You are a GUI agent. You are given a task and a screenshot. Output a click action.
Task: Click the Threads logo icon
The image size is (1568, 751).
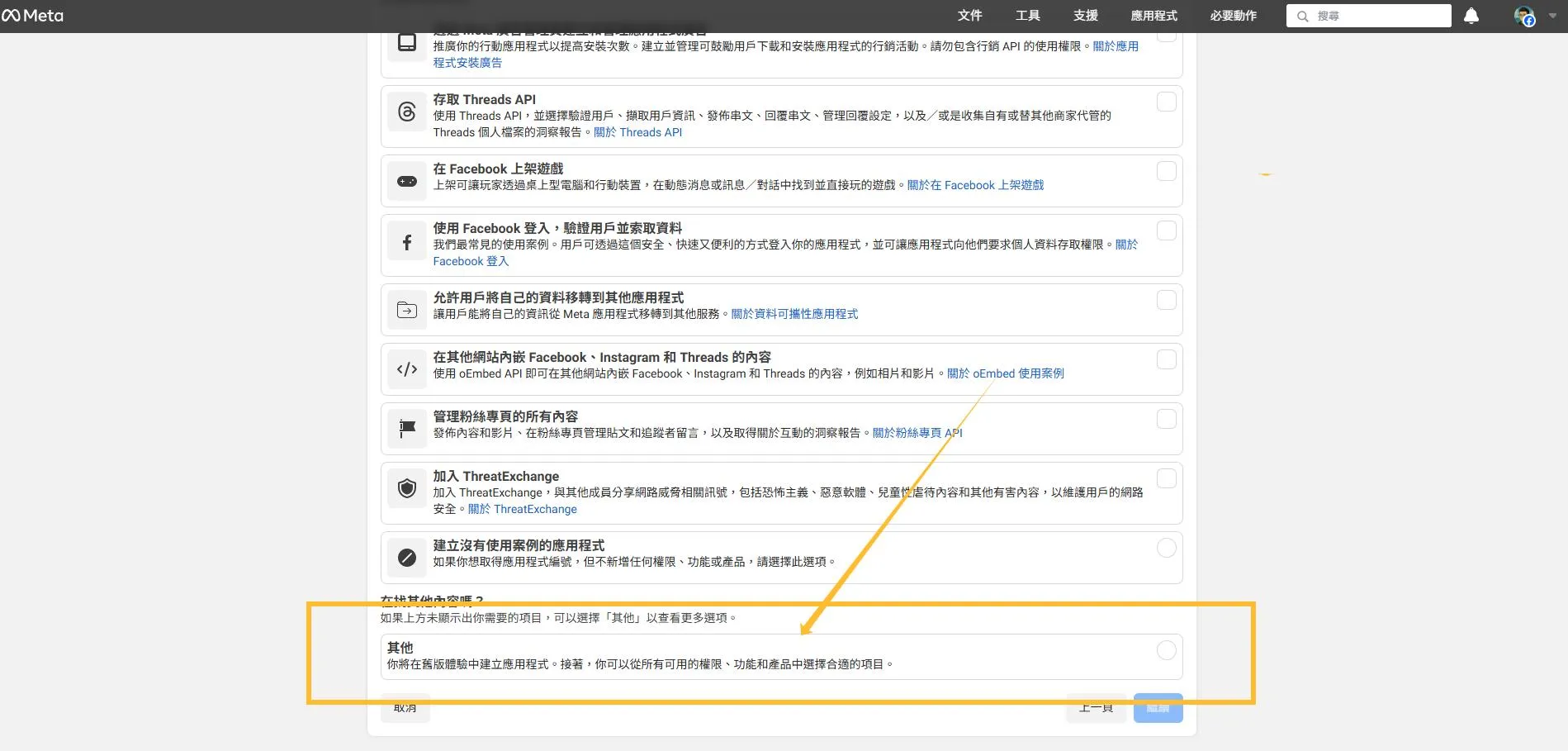[407, 112]
